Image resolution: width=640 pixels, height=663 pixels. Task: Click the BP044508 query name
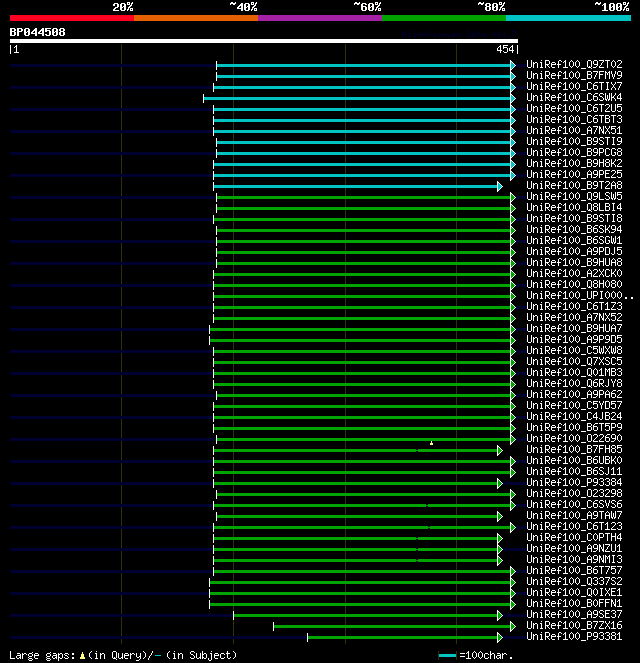[x=38, y=32]
